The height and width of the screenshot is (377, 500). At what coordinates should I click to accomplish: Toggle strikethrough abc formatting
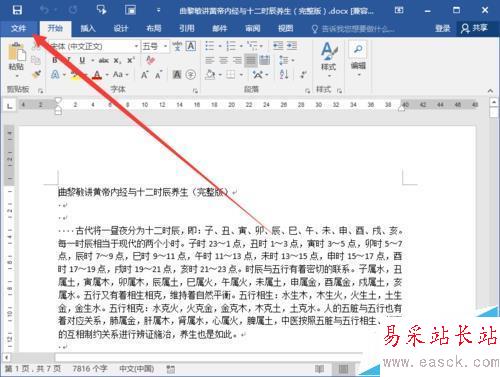[x=104, y=60]
